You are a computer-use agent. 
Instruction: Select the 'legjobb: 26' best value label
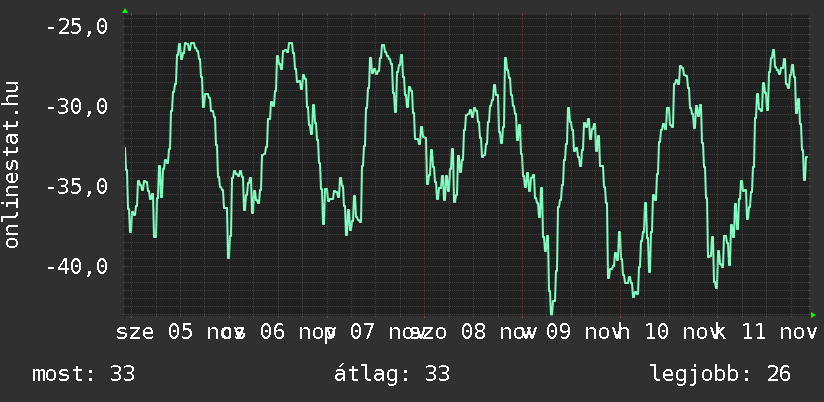[720, 374]
